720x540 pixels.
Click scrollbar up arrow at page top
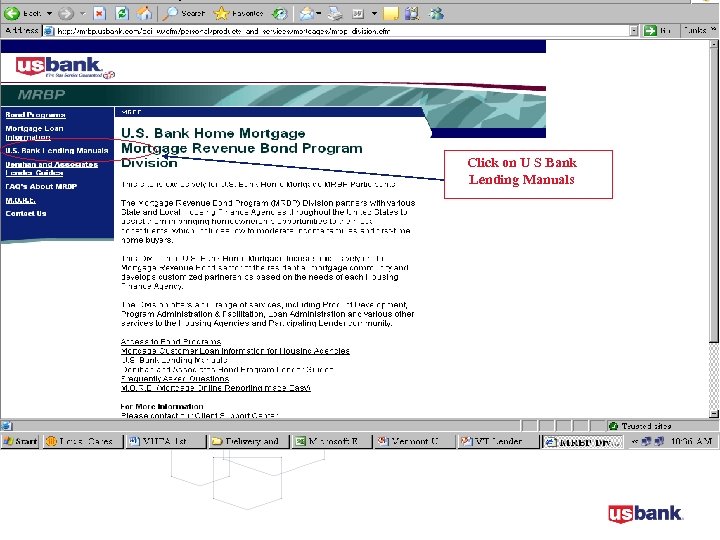pyautogui.click(x=714, y=44)
